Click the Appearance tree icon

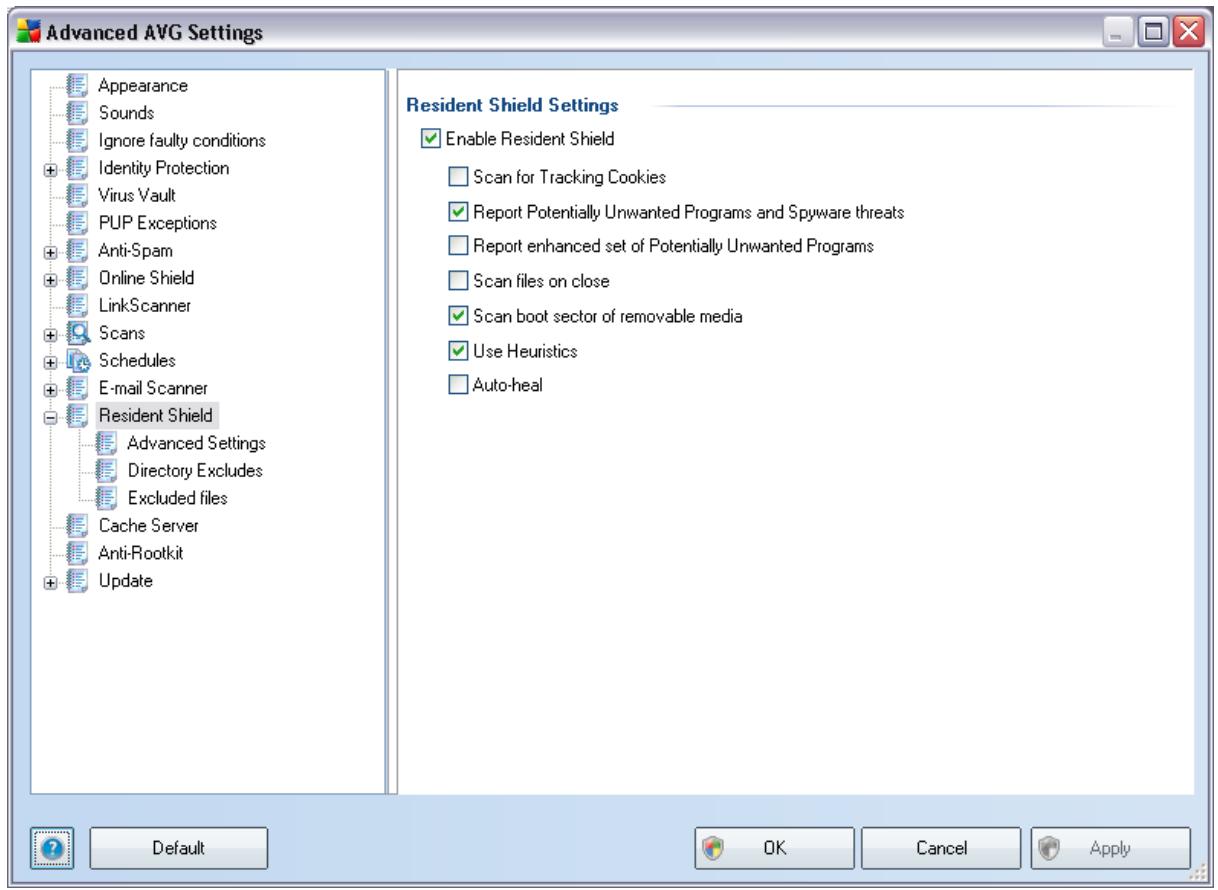coord(79,87)
